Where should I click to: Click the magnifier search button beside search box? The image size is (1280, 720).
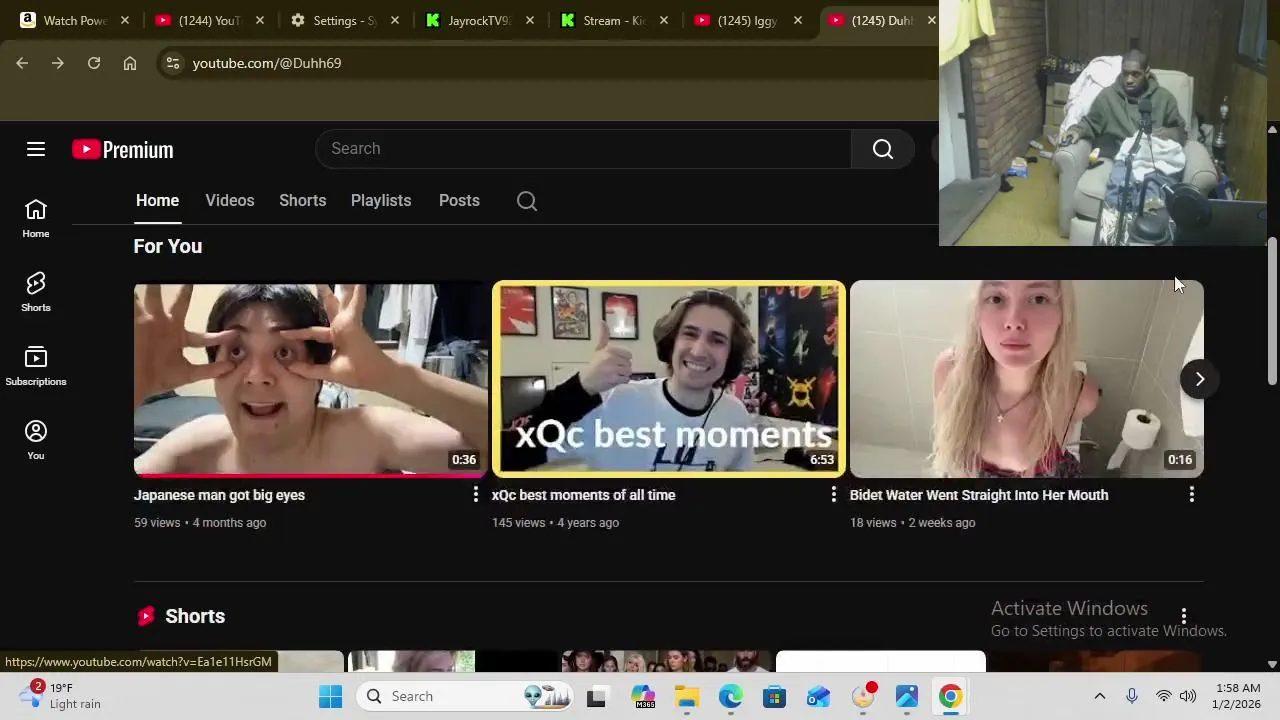tap(883, 149)
